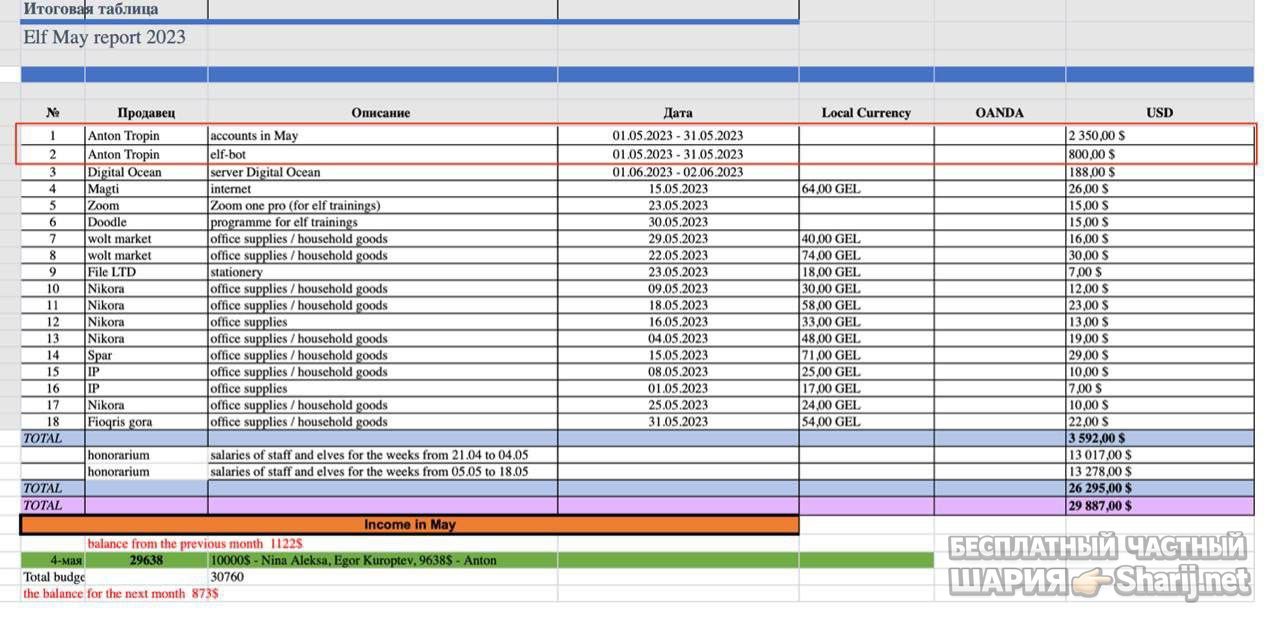This screenshot has width=1280, height=631.
Task: Click the 'OANDA' column header
Action: click(1000, 112)
